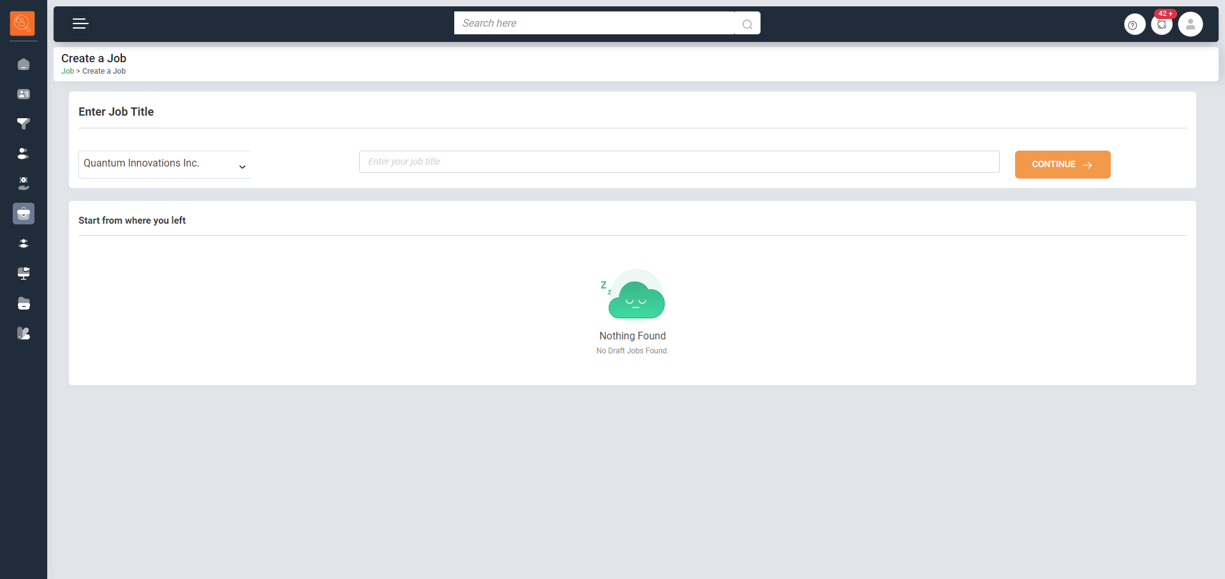Image resolution: width=1225 pixels, height=579 pixels.
Task: Open the home icon in sidebar
Action: pos(23,64)
